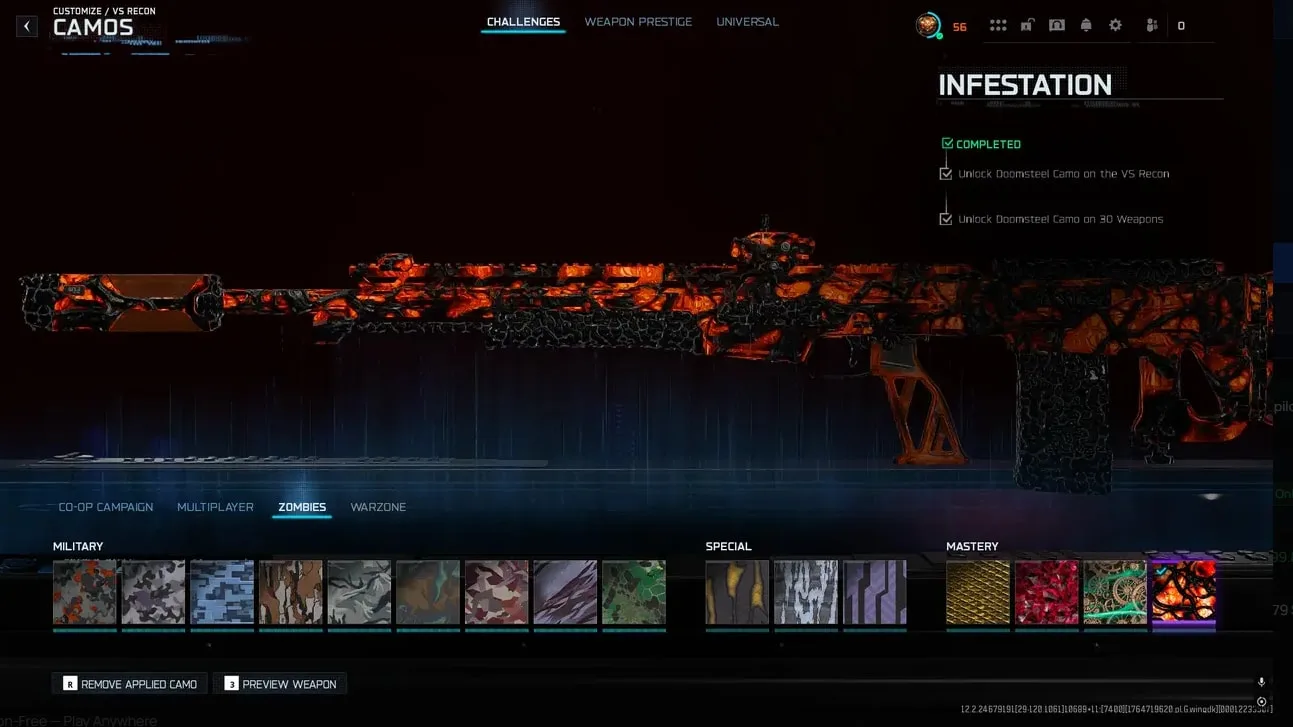This screenshot has height=727, width=1293.
Task: Select the blue digital pixel camo
Action: pyautogui.click(x=222, y=592)
